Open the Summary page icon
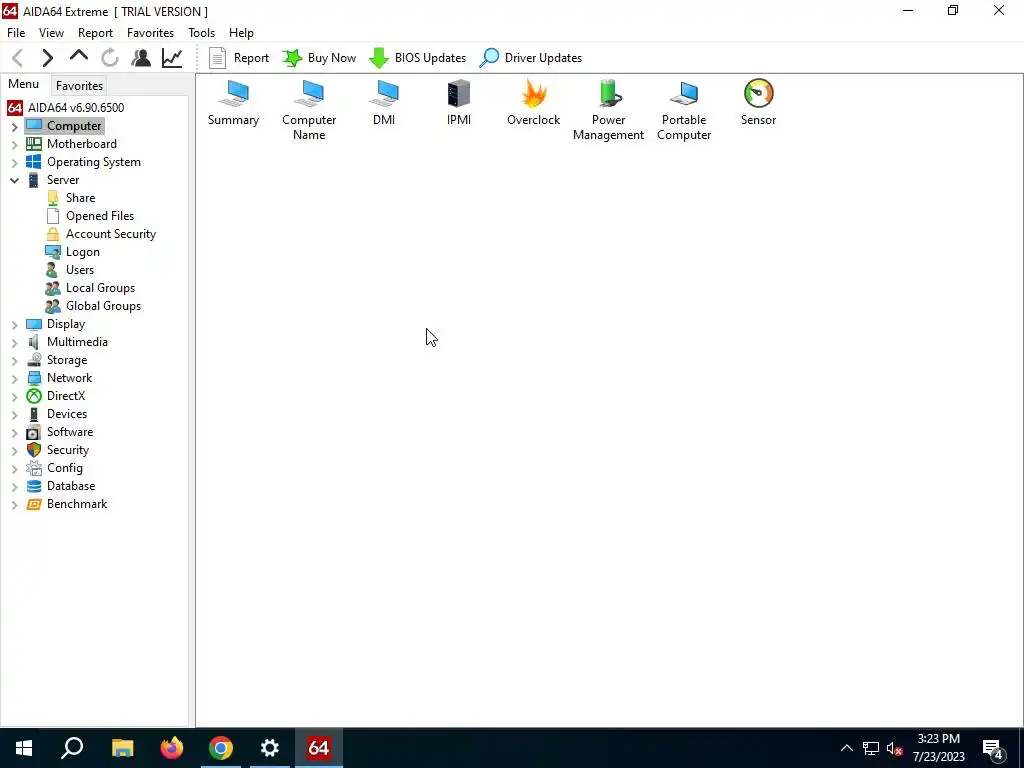 coord(233,103)
